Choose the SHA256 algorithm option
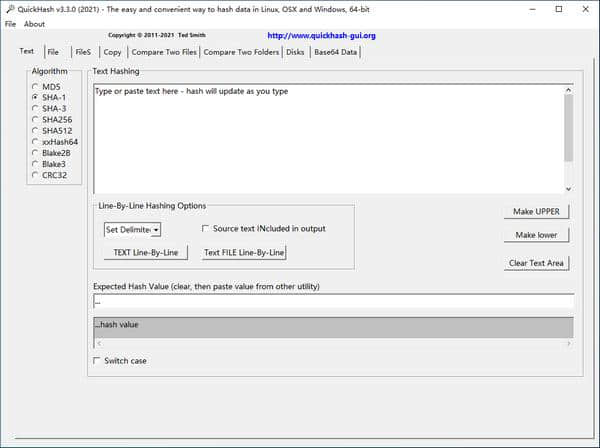600x448 pixels. 36,120
